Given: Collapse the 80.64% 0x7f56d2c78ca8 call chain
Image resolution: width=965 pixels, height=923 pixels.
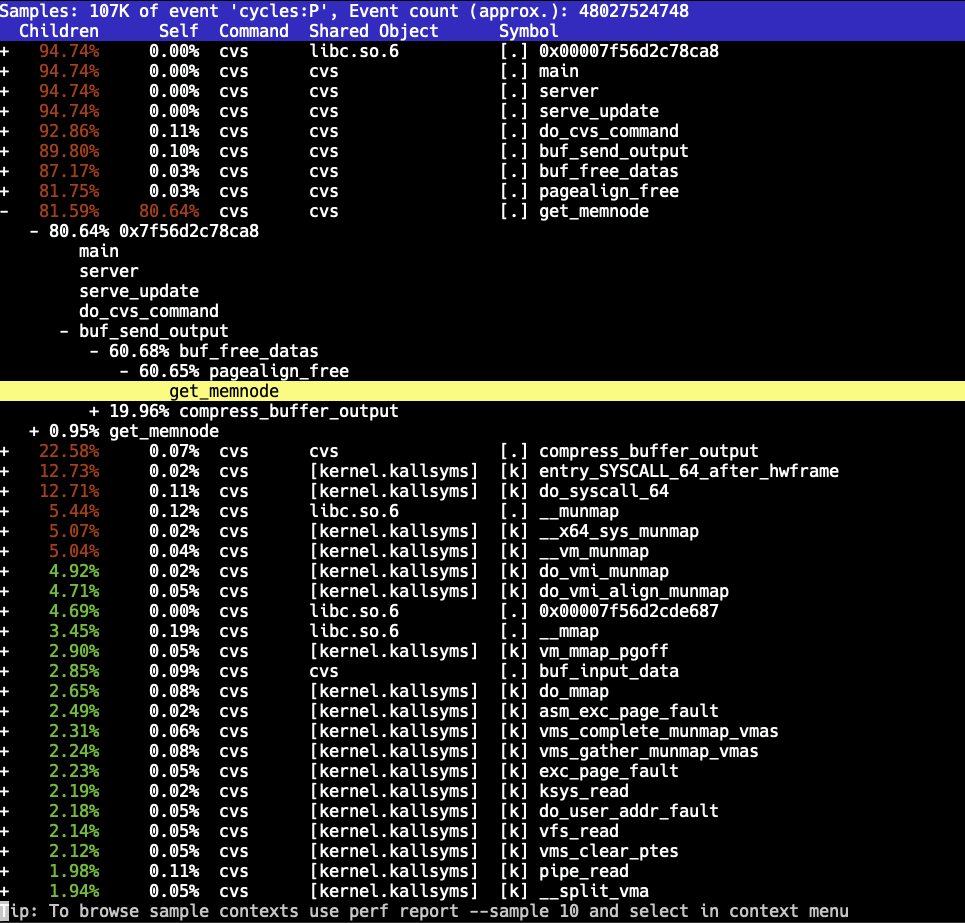Looking at the screenshot, I should tap(34, 231).
